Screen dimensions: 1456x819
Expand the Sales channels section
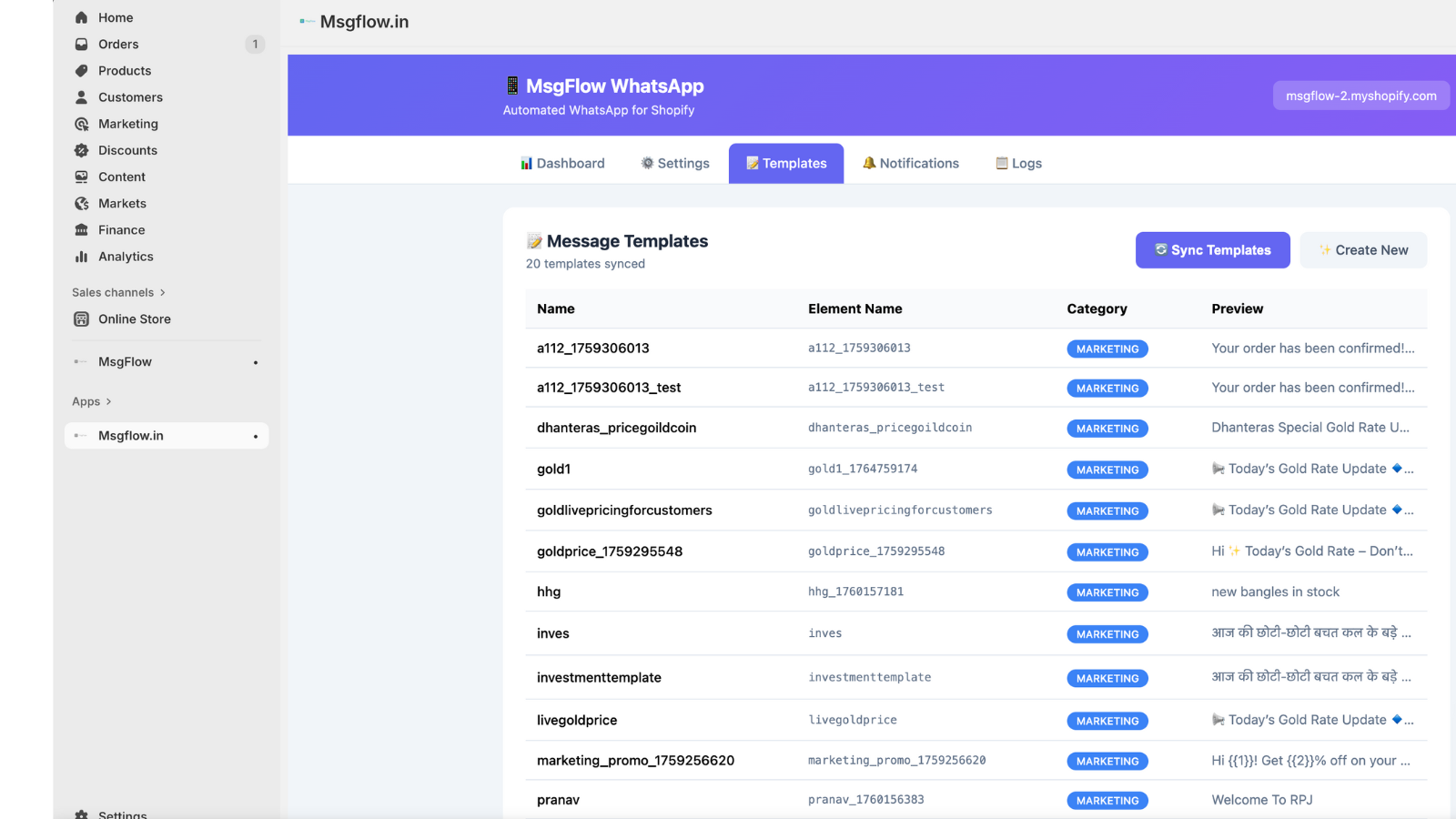tap(119, 292)
